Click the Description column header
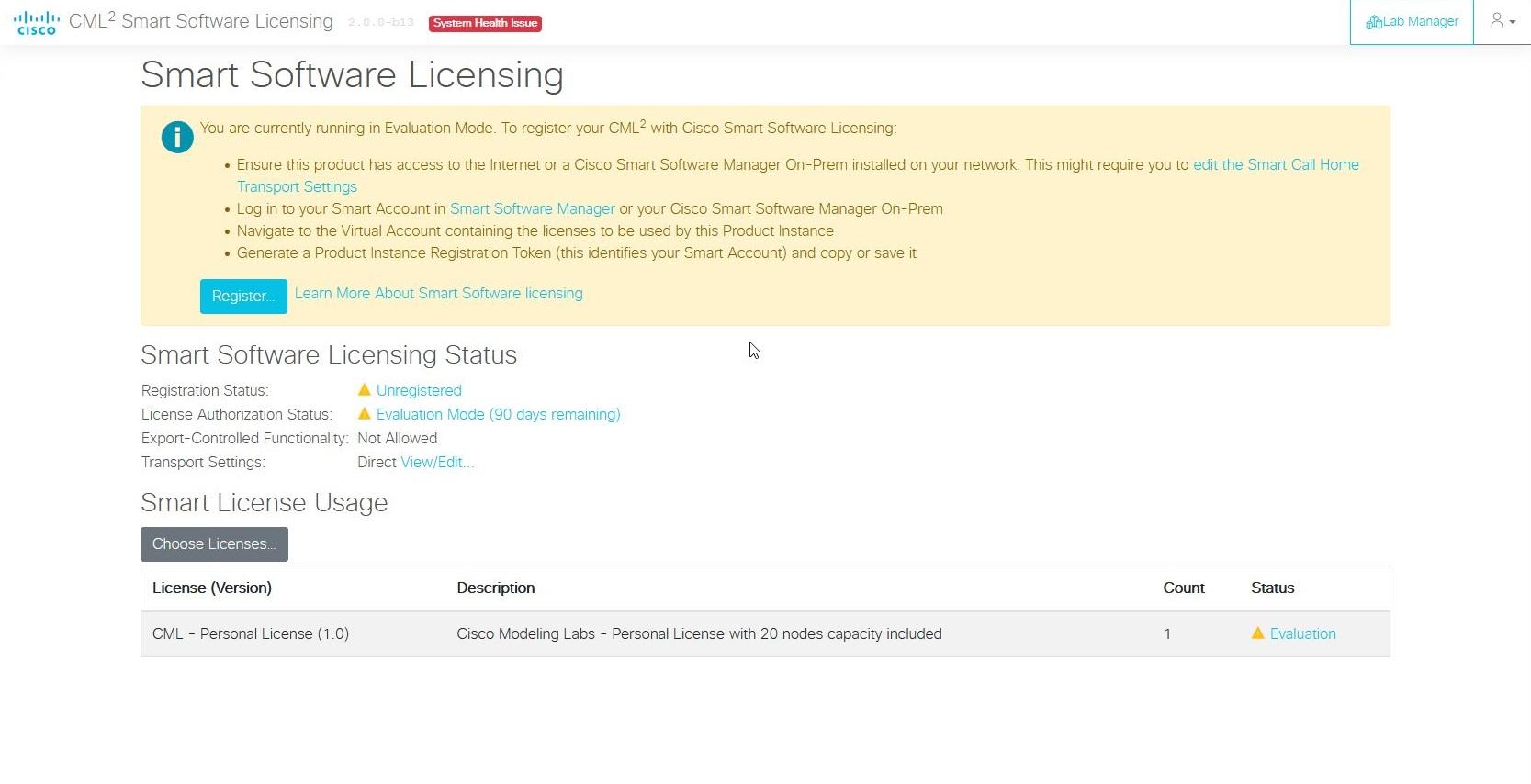The image size is (1531, 784). (496, 588)
